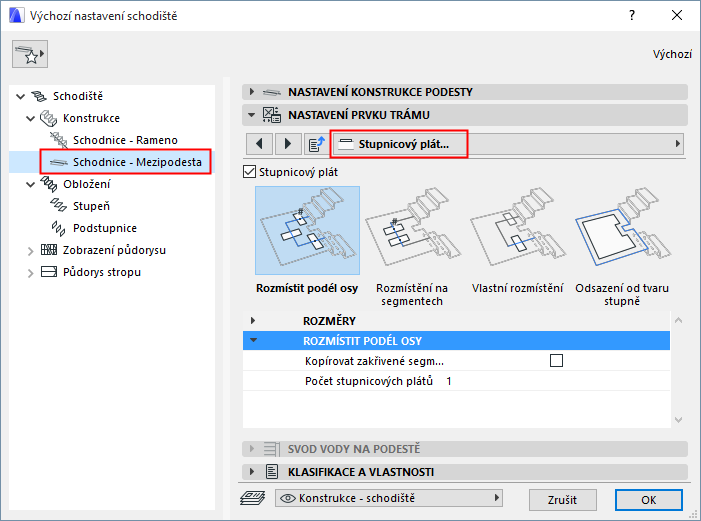701x521 pixels.
Task: Click the Půdorys stropu icon
Action: 49,271
